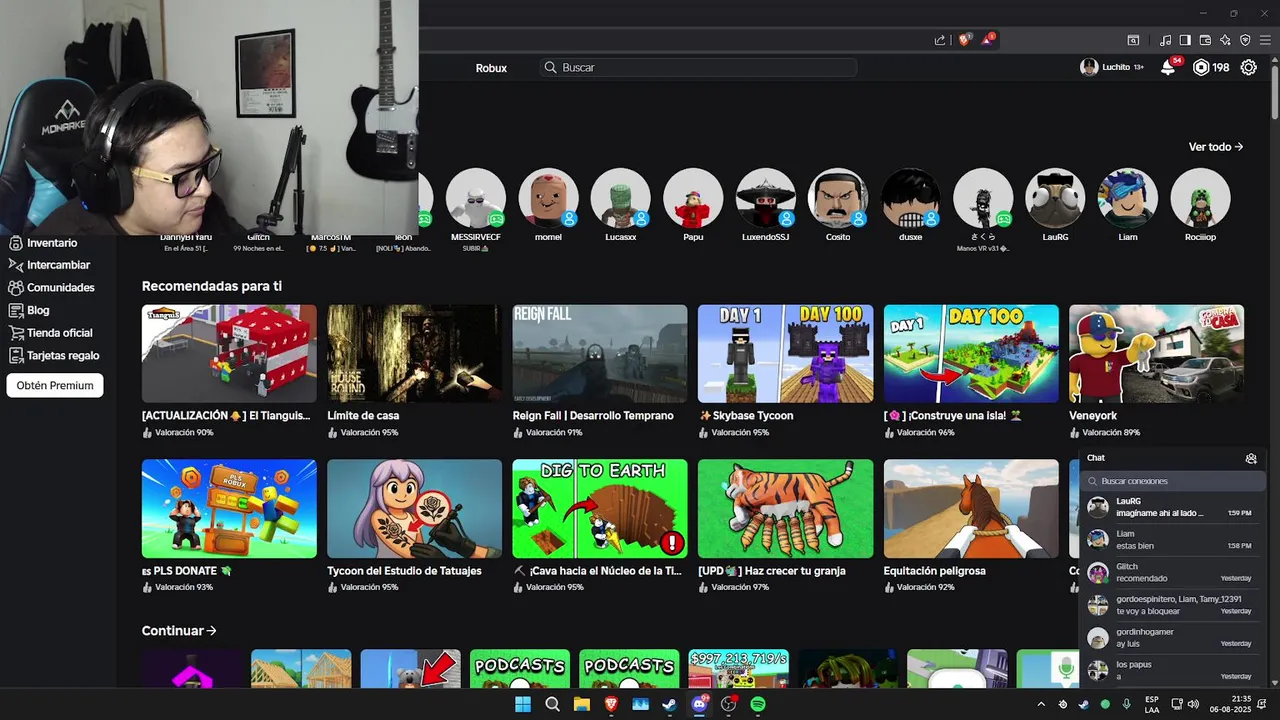
Task: Open LuxendoSSJ friend avatar
Action: [x=766, y=197]
